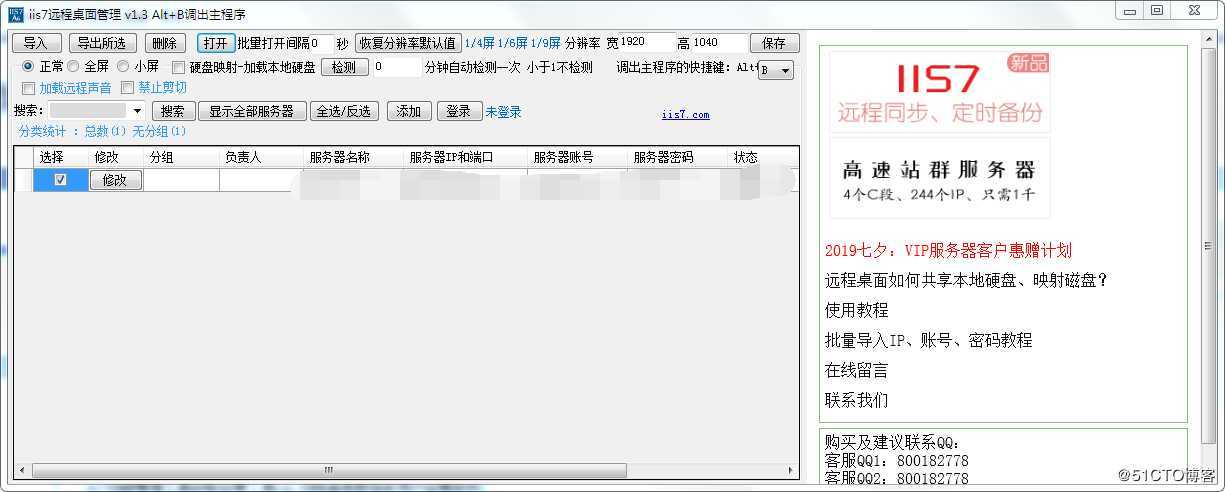Click the 打开 open button

pyautogui.click(x=216, y=43)
